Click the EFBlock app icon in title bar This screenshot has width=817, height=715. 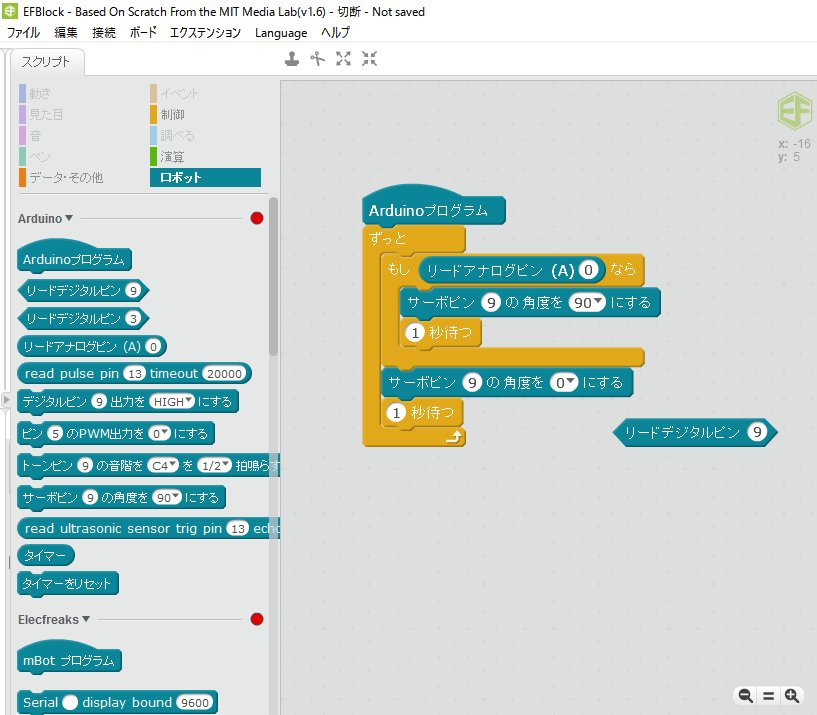pyautogui.click(x=10, y=11)
